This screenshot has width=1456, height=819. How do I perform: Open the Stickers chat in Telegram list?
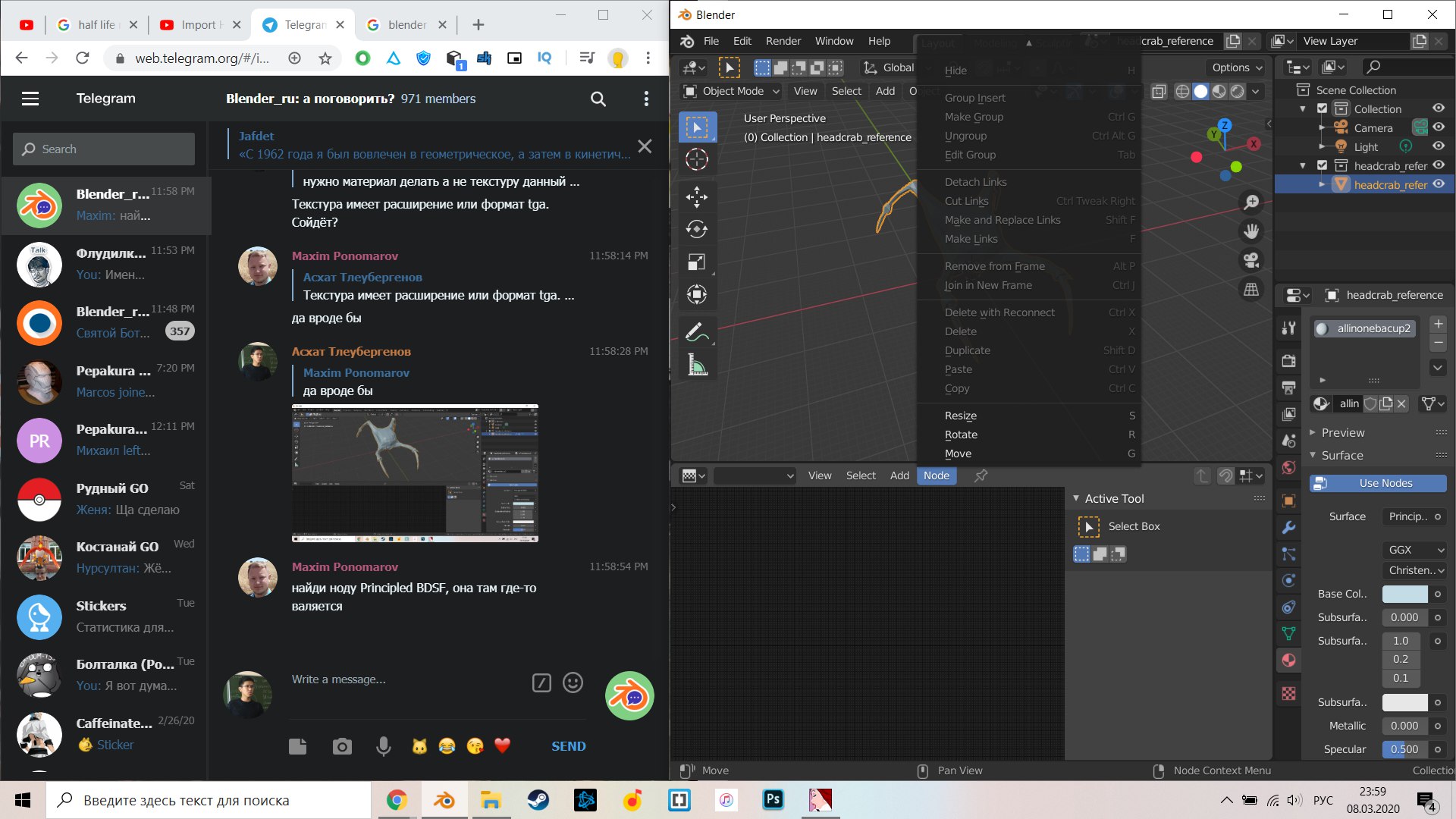click(x=105, y=616)
